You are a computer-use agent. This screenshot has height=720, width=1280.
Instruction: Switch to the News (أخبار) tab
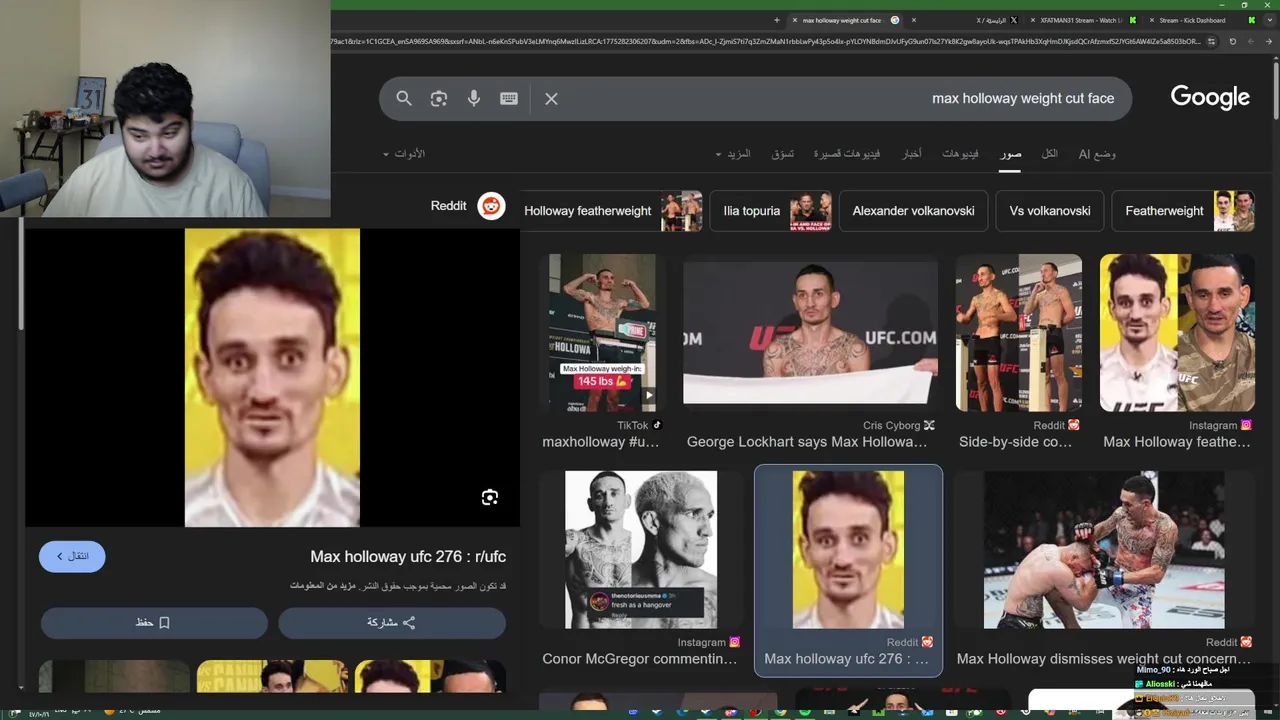click(912, 154)
